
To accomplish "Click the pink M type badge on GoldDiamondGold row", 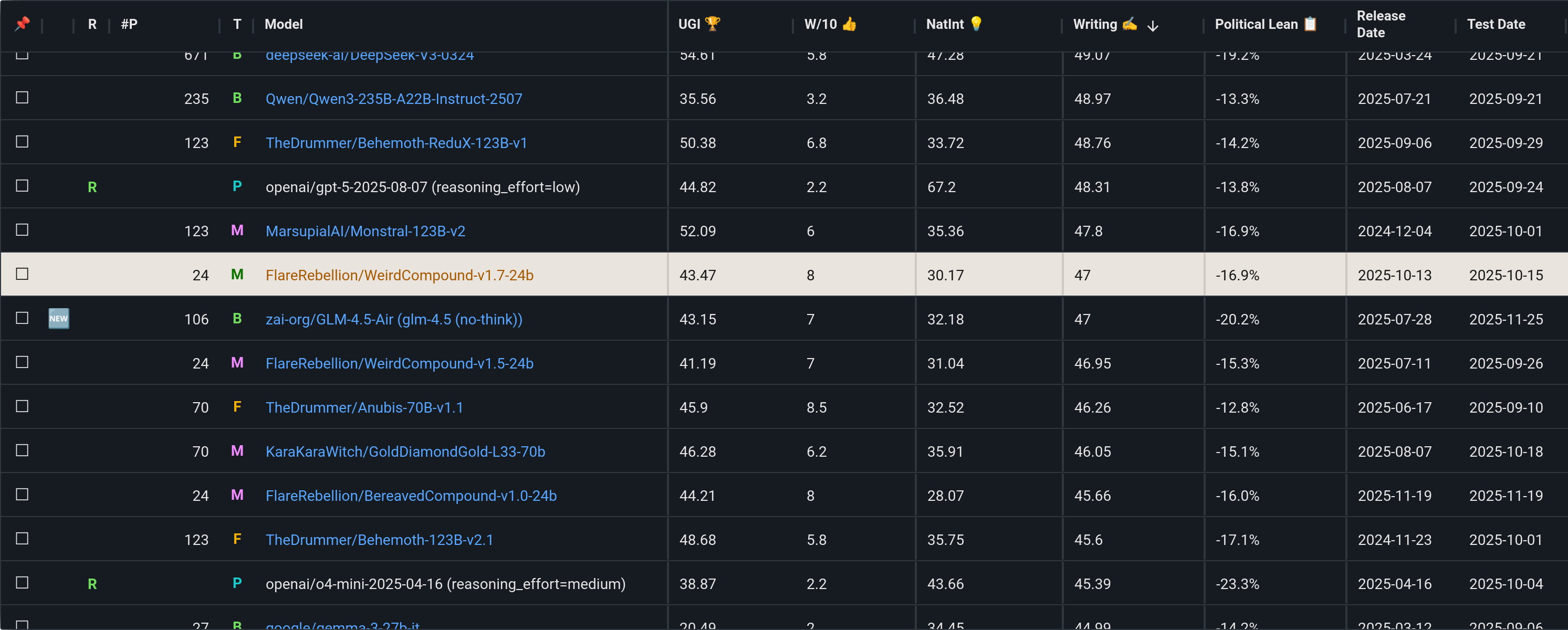I will (237, 450).
